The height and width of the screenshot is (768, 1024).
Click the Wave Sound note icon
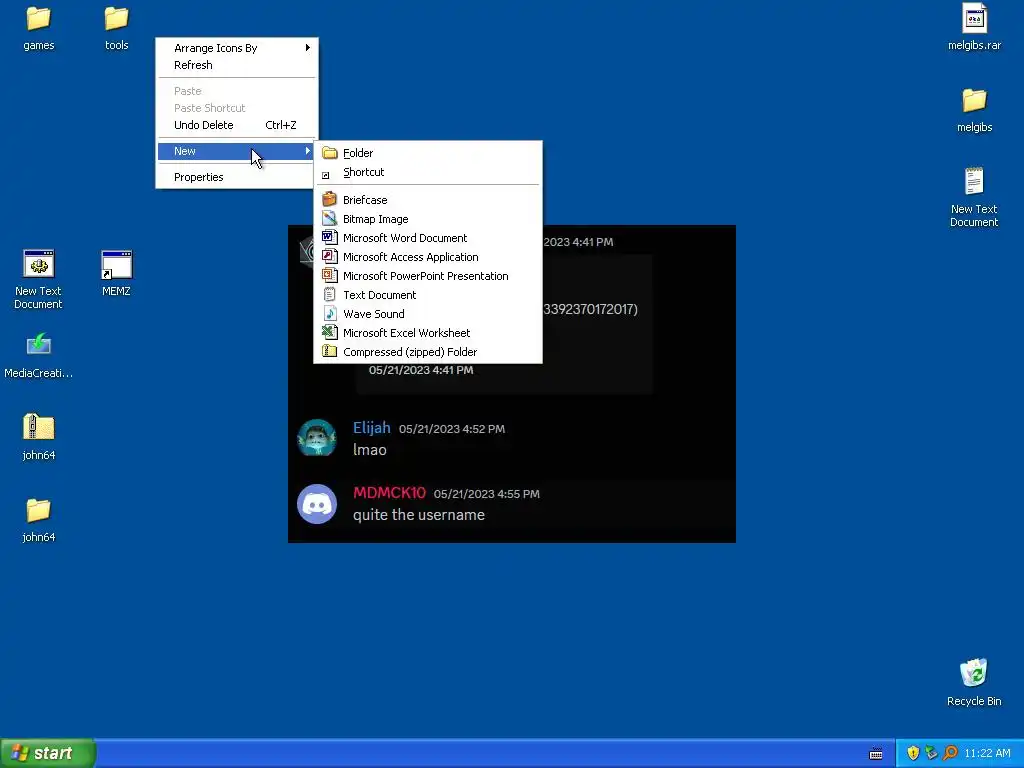(x=330, y=313)
